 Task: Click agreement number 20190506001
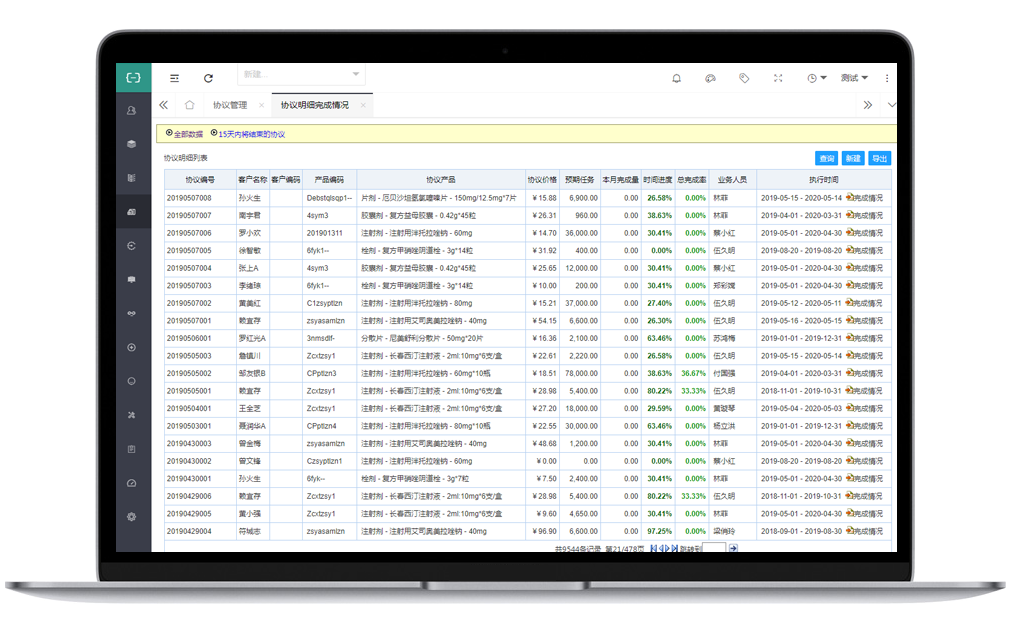tap(189, 338)
